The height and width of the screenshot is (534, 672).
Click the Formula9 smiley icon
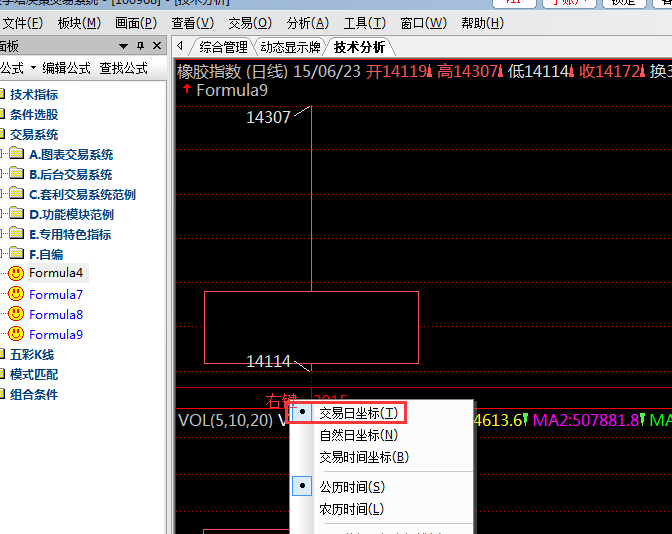16,334
